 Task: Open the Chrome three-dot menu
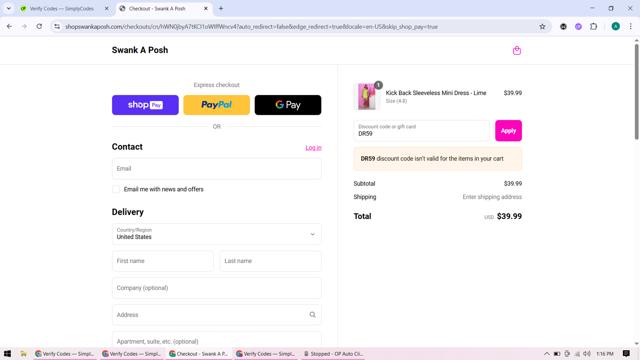631,27
